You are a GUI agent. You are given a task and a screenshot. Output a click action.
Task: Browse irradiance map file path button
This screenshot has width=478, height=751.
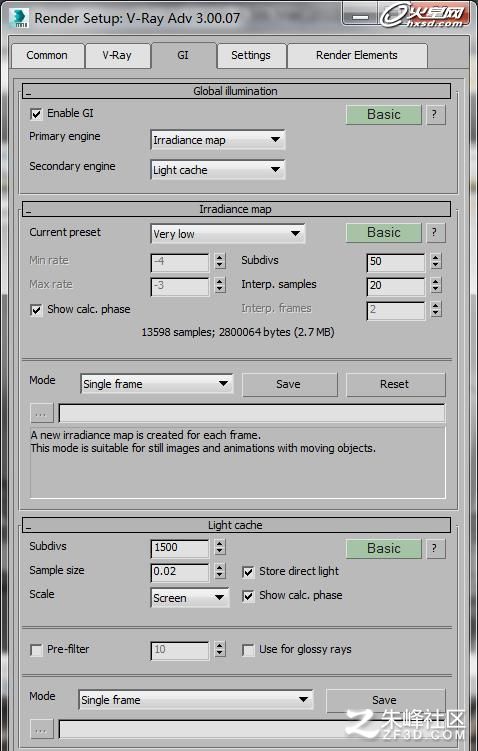[41, 413]
